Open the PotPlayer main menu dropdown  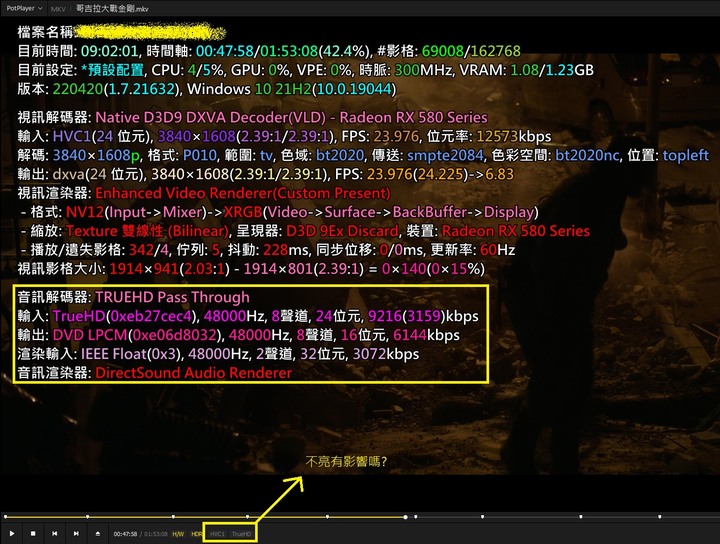24,8
